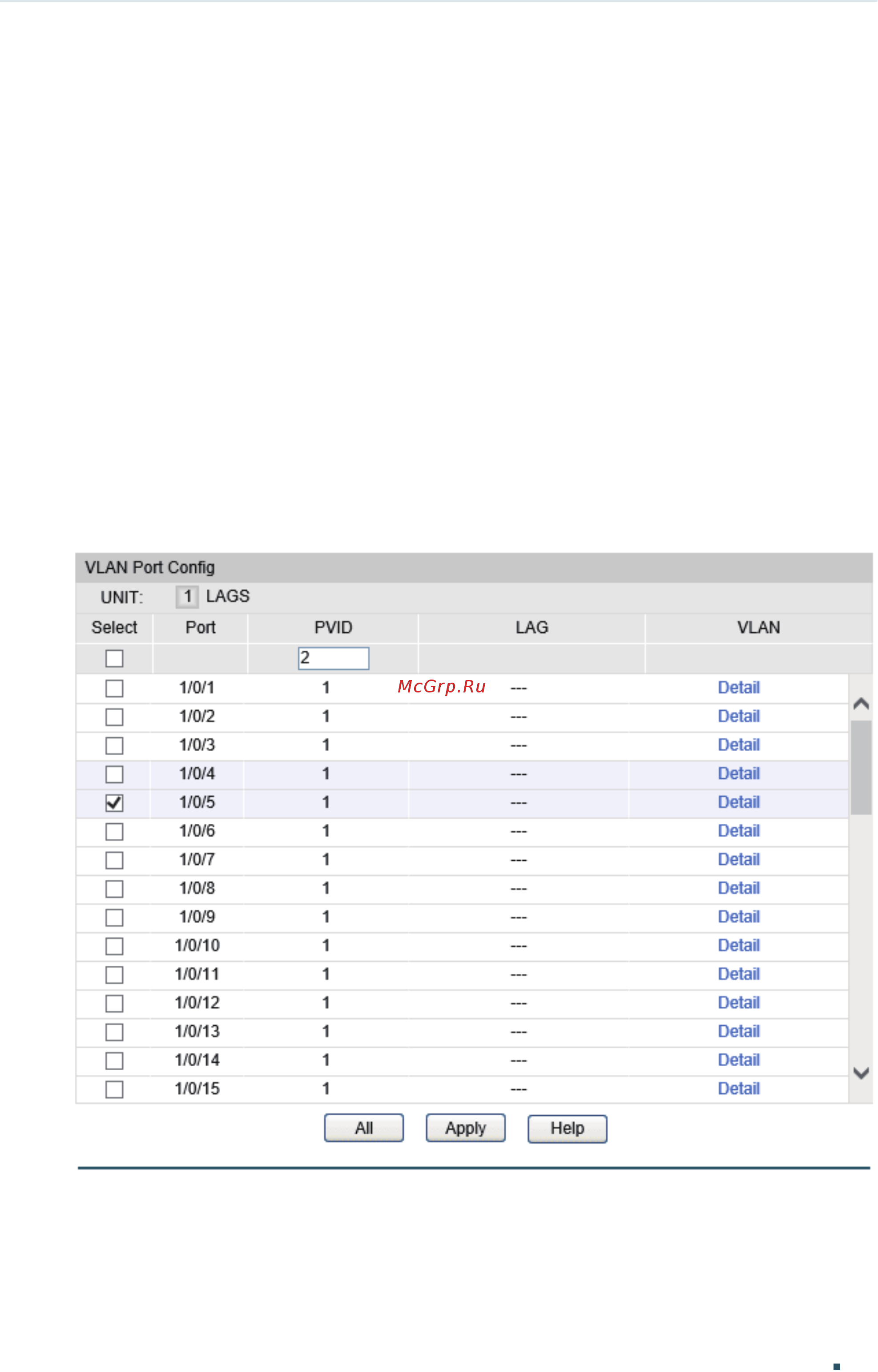
Task: Check the box for port 1/0/12
Action: pyautogui.click(x=114, y=1003)
